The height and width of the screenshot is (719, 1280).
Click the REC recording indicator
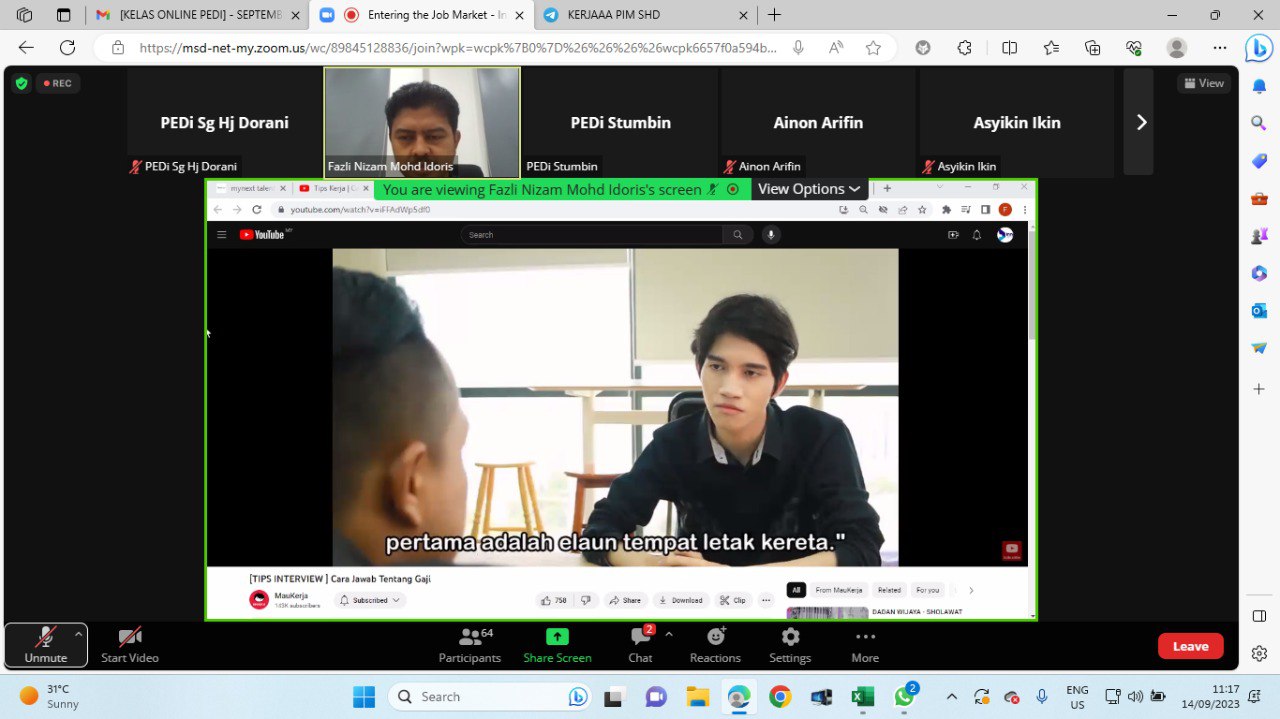coord(58,83)
